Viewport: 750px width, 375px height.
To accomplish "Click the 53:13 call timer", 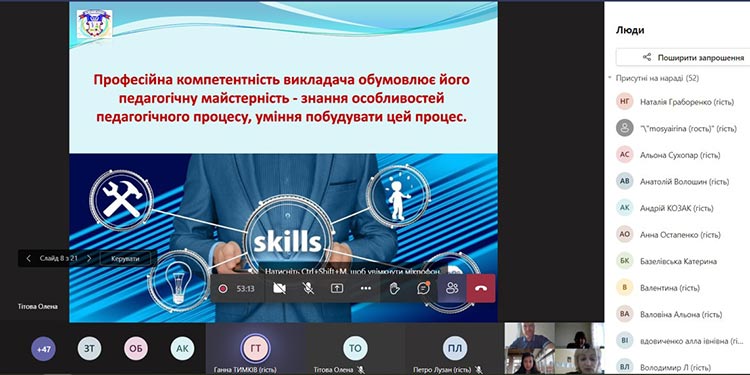I will (x=245, y=288).
